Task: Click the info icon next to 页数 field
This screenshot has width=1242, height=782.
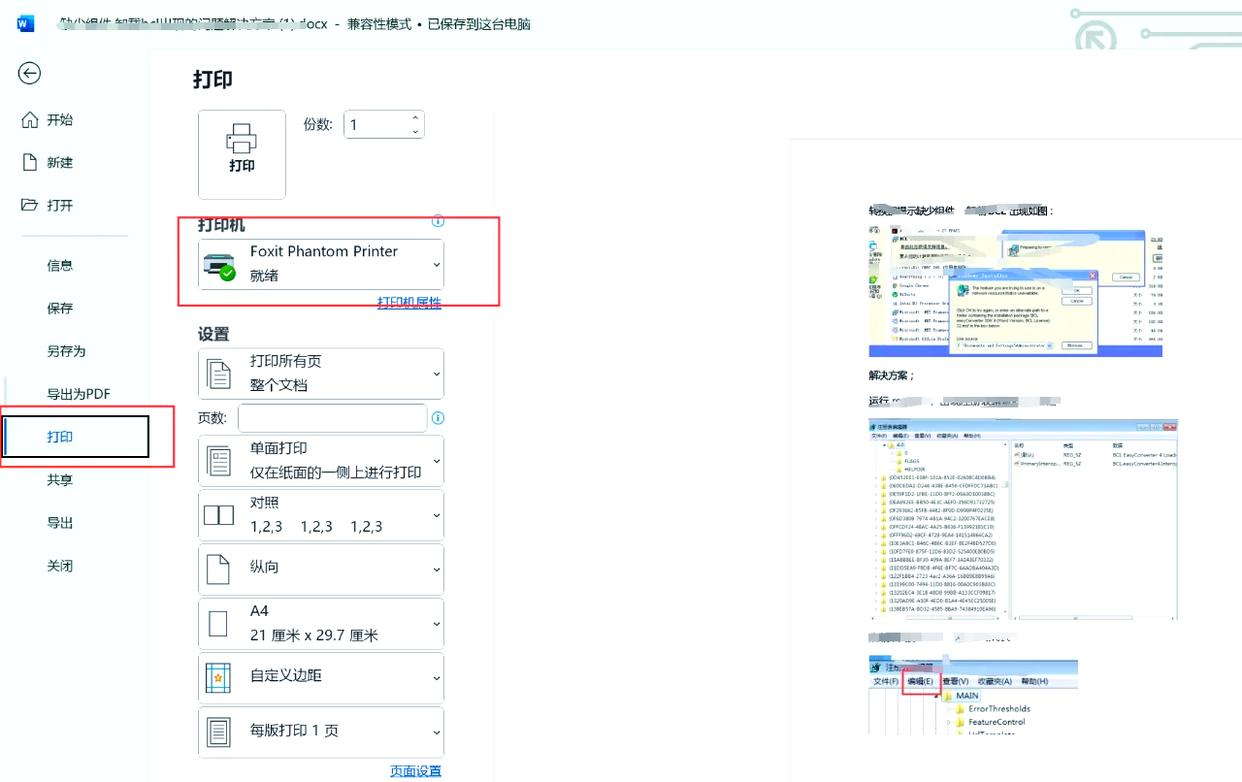Action: point(437,418)
